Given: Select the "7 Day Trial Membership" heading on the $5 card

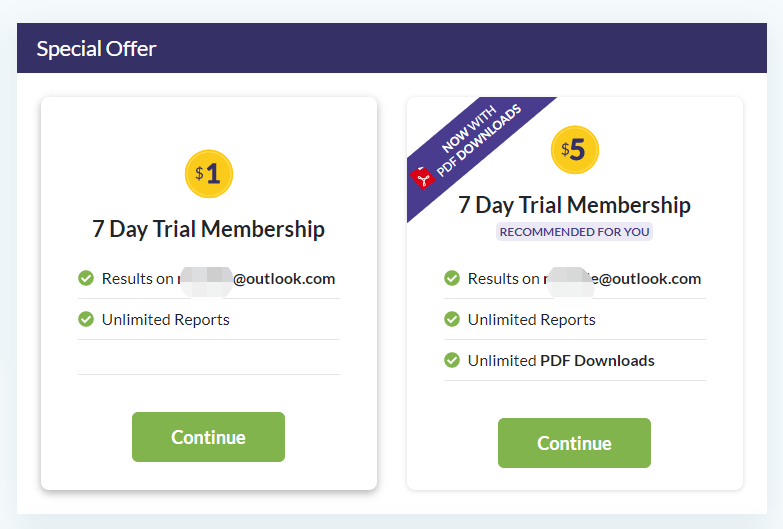Looking at the screenshot, I should coord(574,205).
